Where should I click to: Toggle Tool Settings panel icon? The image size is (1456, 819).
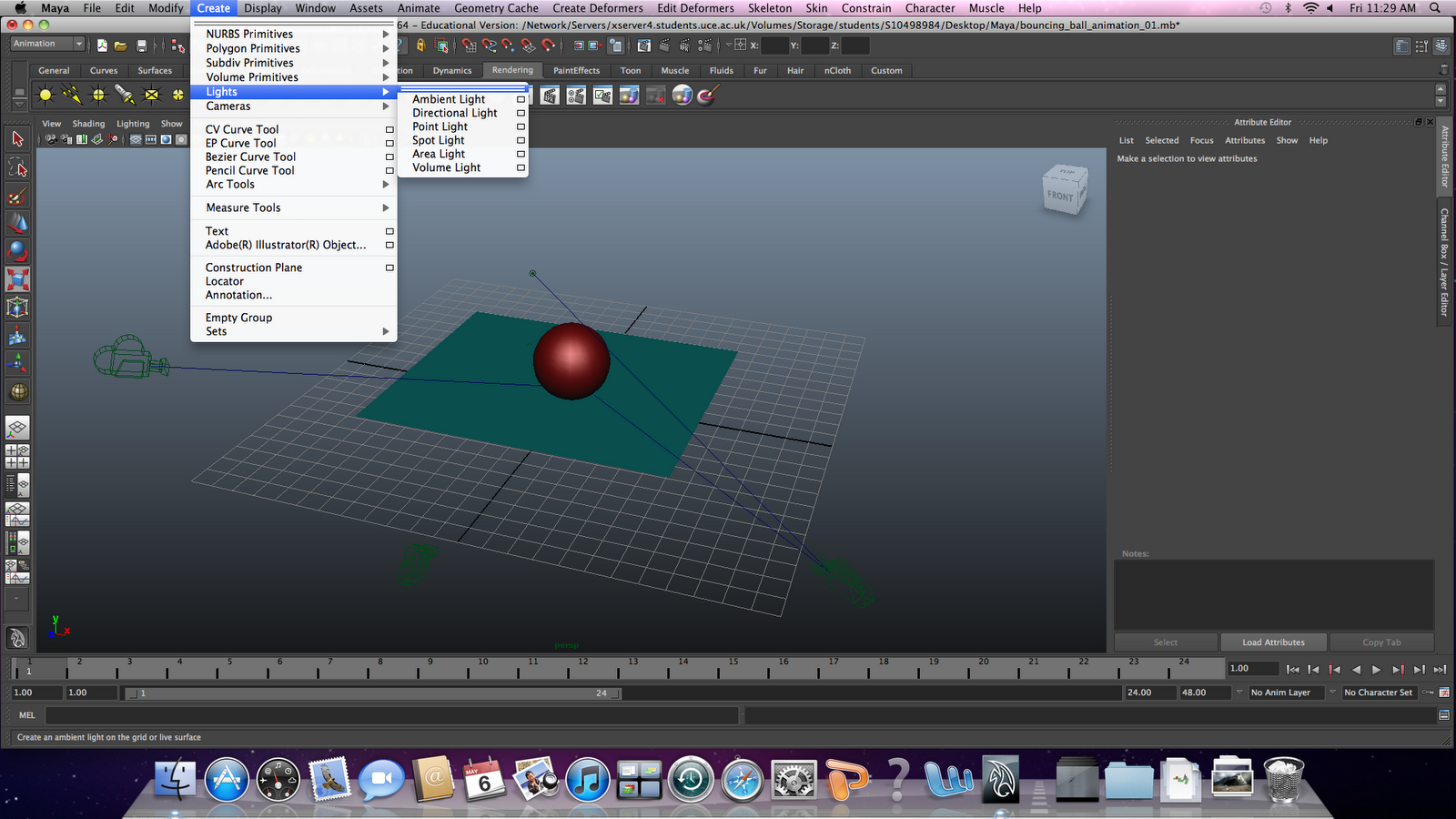click(1422, 45)
